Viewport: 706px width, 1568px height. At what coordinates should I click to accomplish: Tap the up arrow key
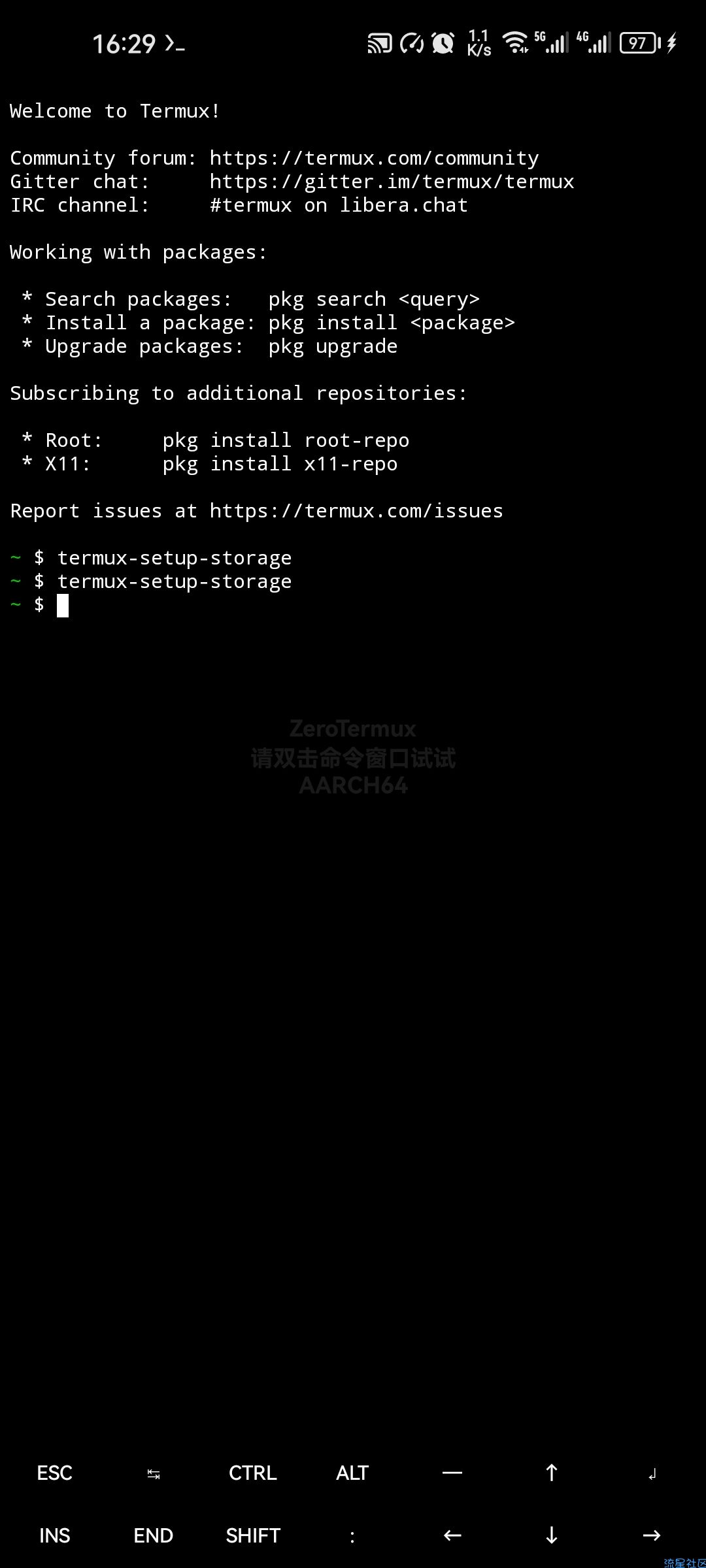tap(552, 1473)
